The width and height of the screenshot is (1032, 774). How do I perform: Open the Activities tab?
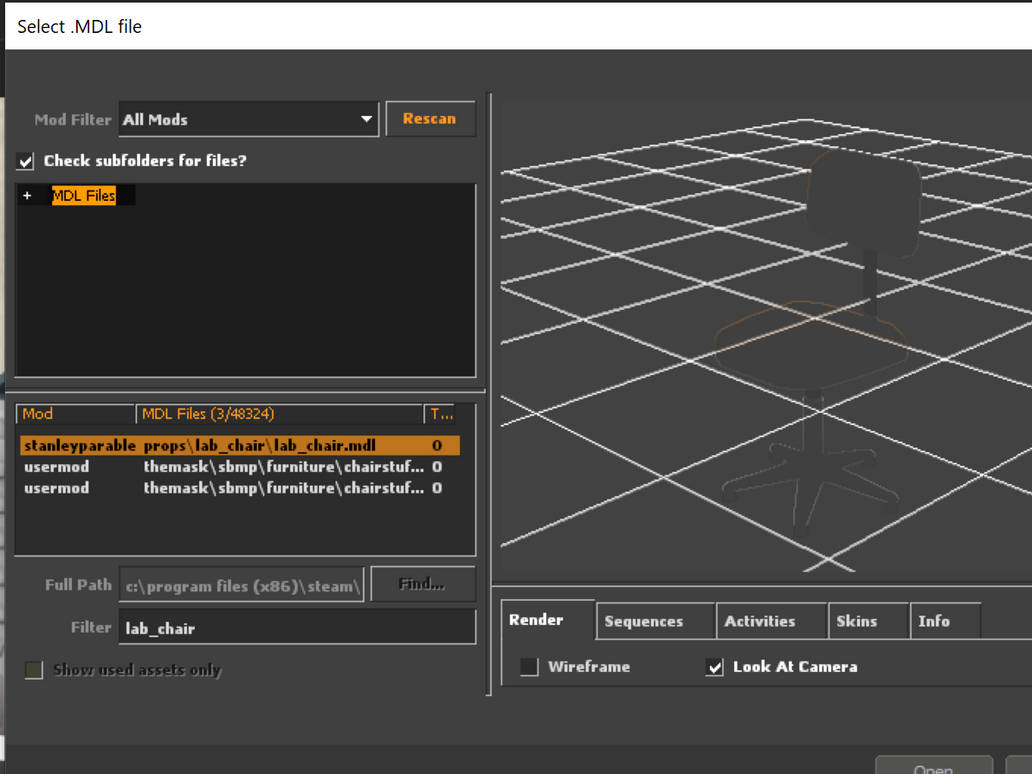tap(760, 621)
